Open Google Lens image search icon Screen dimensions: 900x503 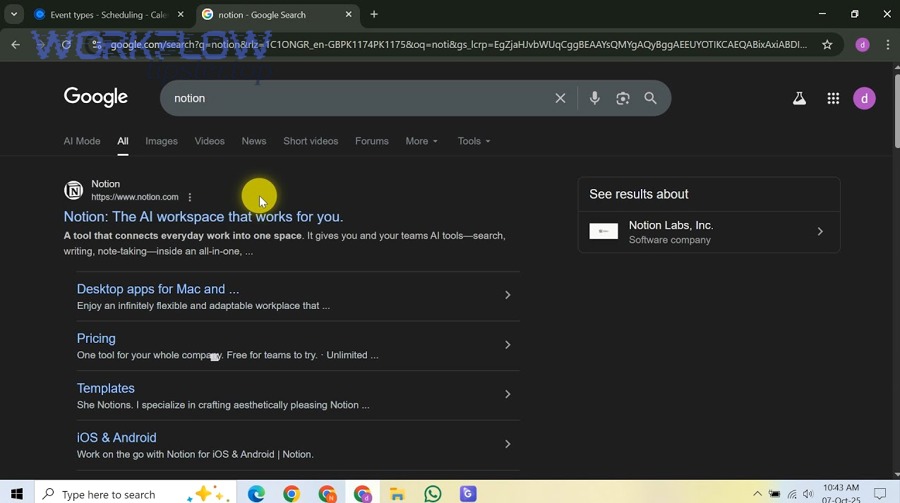point(623,98)
